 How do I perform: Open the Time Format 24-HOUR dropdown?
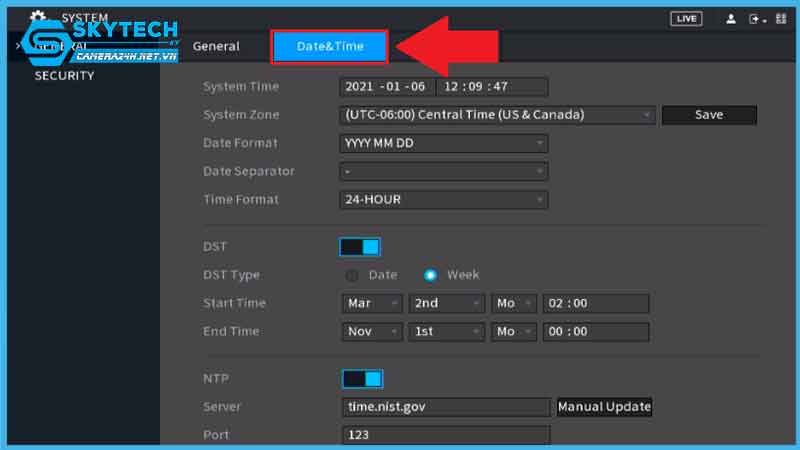click(444, 200)
